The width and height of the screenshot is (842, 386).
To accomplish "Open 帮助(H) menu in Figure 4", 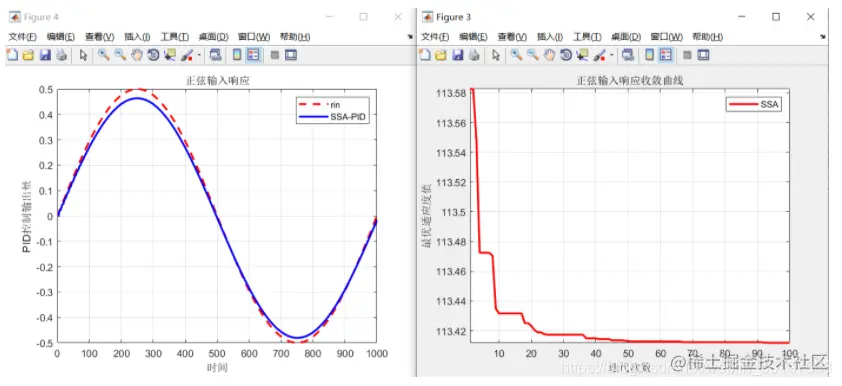I will (295, 37).
